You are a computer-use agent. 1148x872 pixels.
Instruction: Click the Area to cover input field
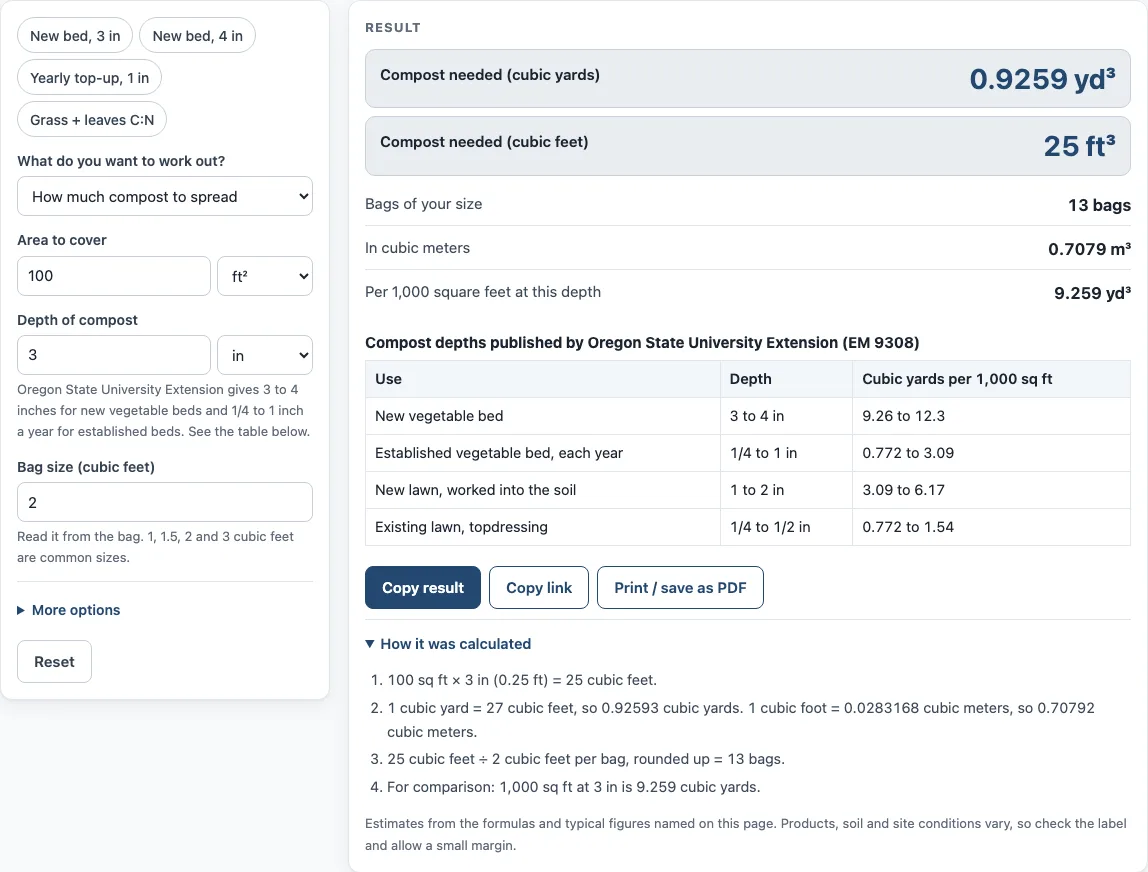[x=113, y=276]
